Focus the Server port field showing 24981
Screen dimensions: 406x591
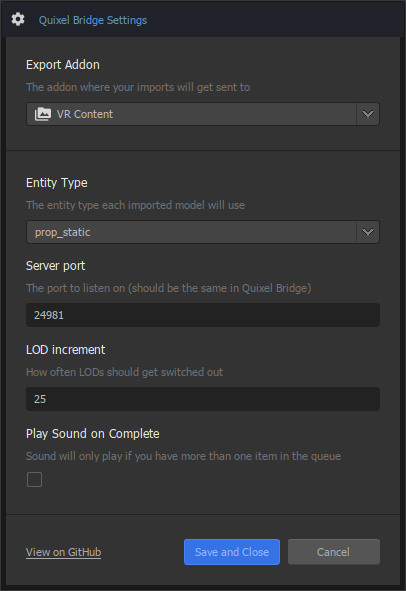[x=203, y=315]
